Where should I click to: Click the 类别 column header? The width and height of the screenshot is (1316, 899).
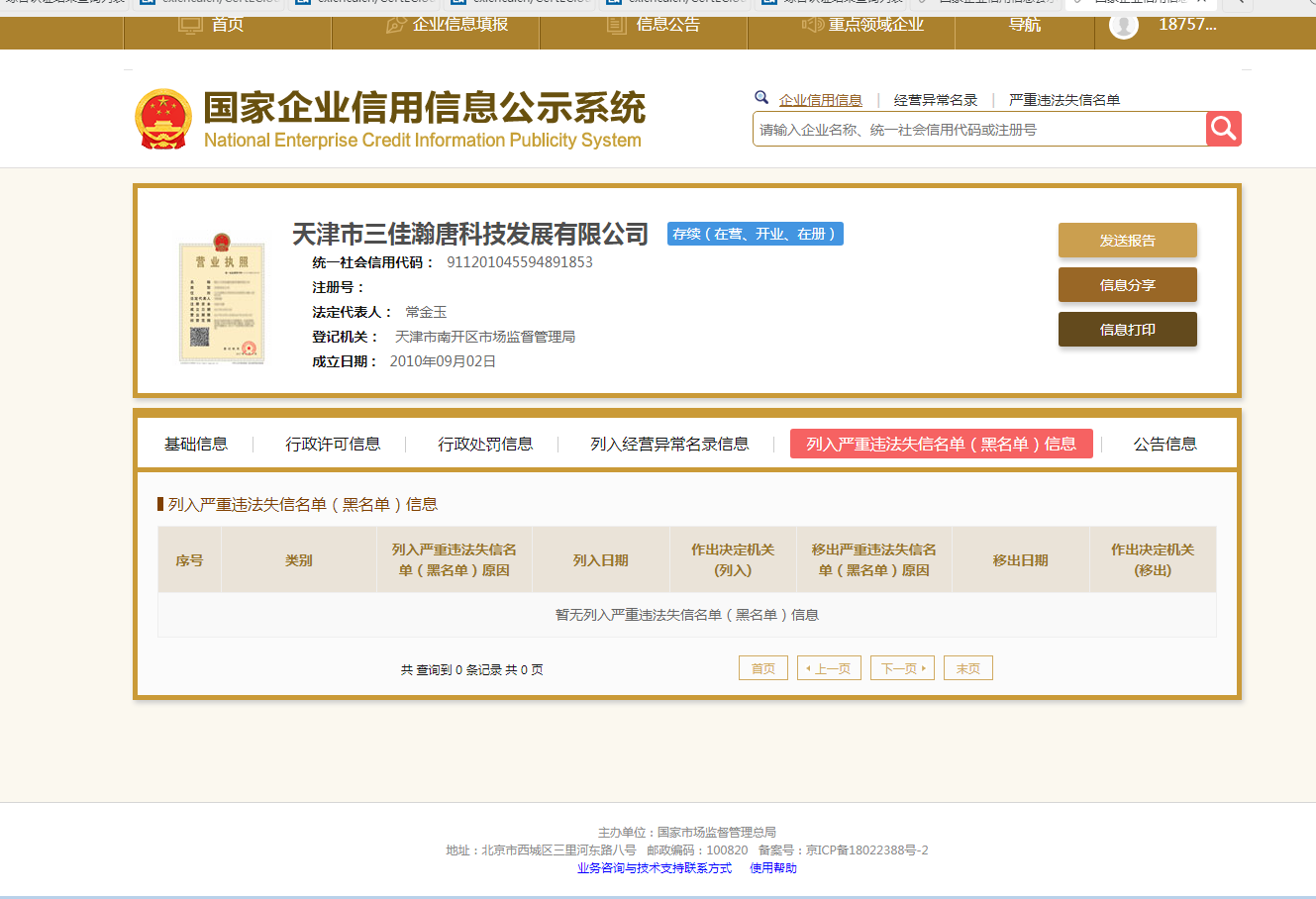299,560
